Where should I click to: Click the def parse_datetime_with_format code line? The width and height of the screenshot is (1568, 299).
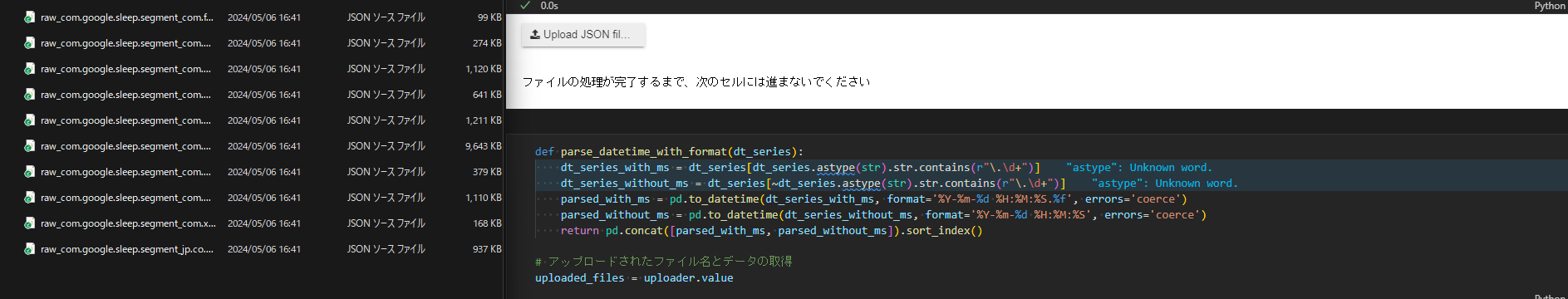click(669, 152)
